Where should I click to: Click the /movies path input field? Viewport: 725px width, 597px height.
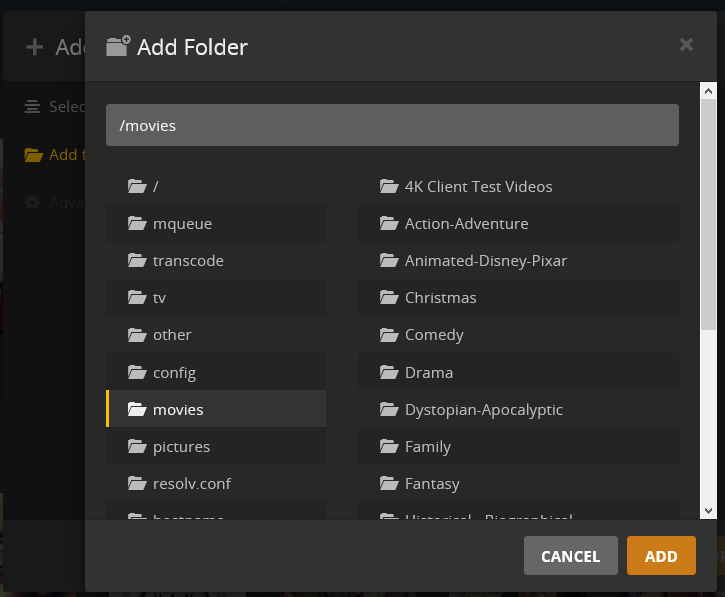pos(392,125)
